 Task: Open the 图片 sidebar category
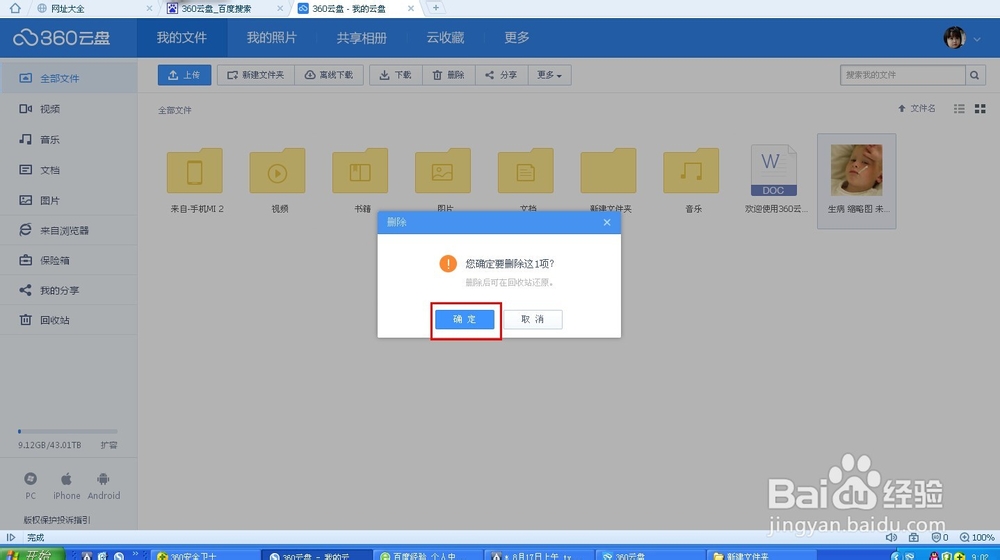point(68,200)
